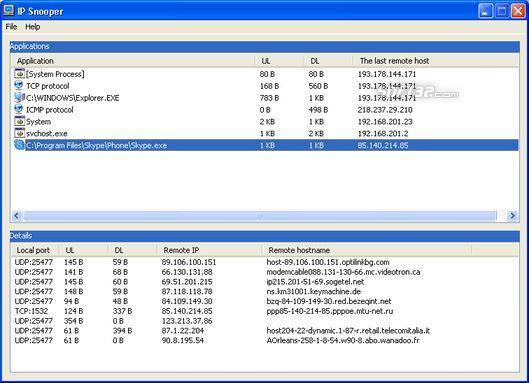Minimize the IP Snooper window
This screenshot has height=383, width=529.
click(485, 11)
